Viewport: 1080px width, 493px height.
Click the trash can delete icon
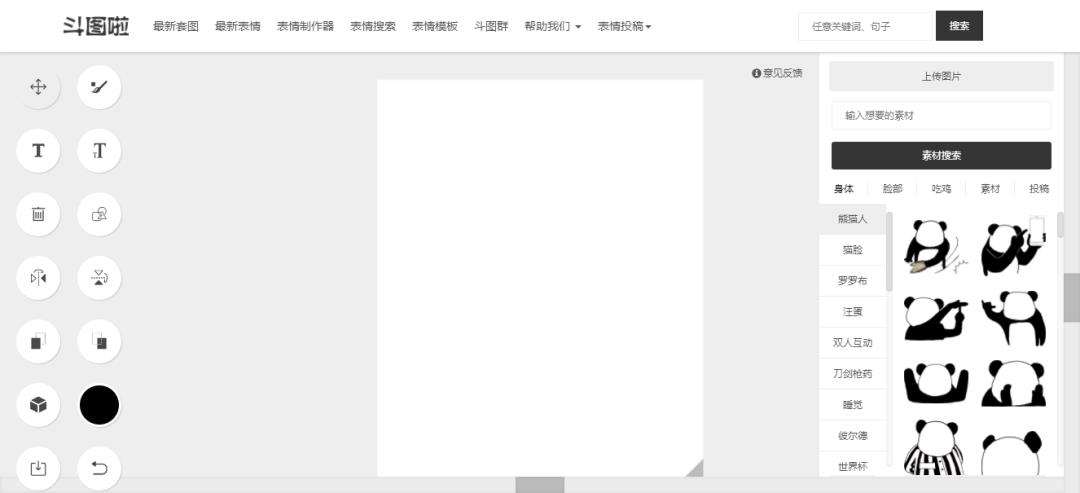[x=38, y=214]
